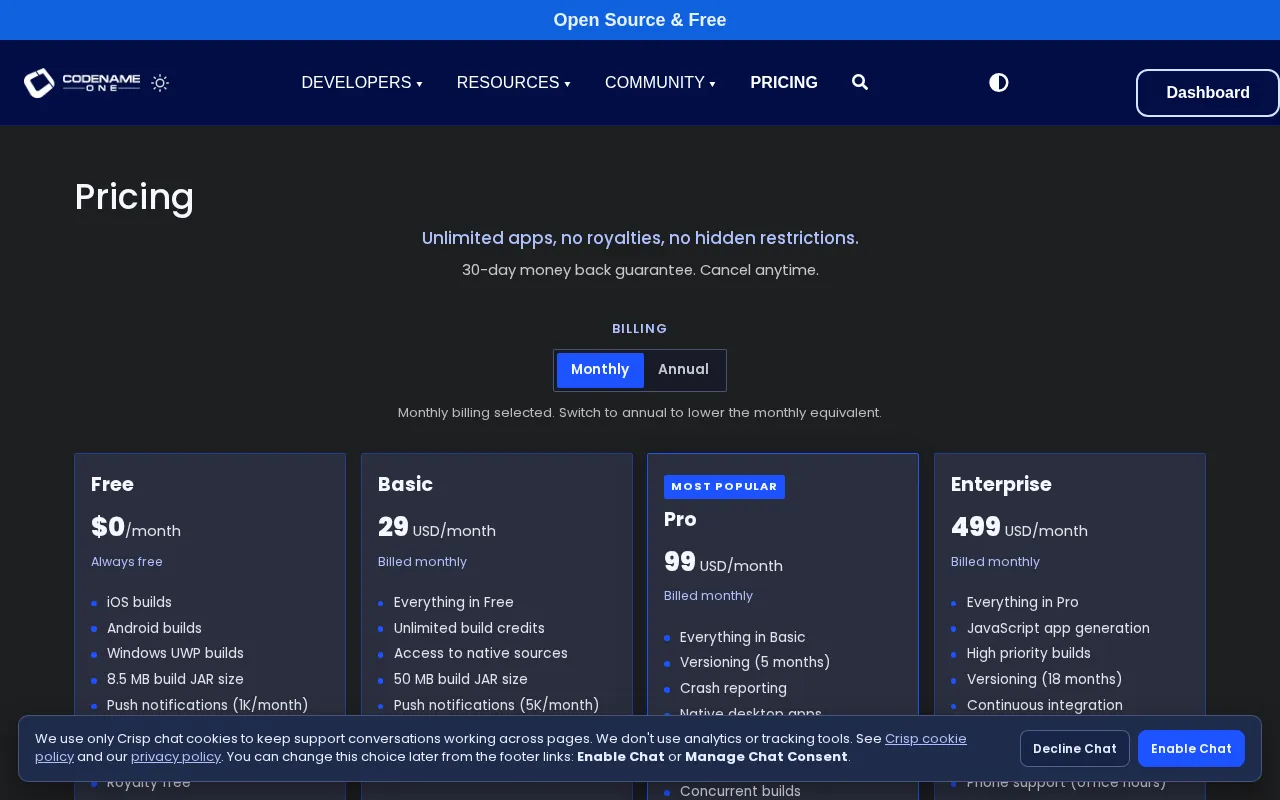
Task: Open the Crisp cookie policy link
Action: pyautogui.click(x=926, y=739)
